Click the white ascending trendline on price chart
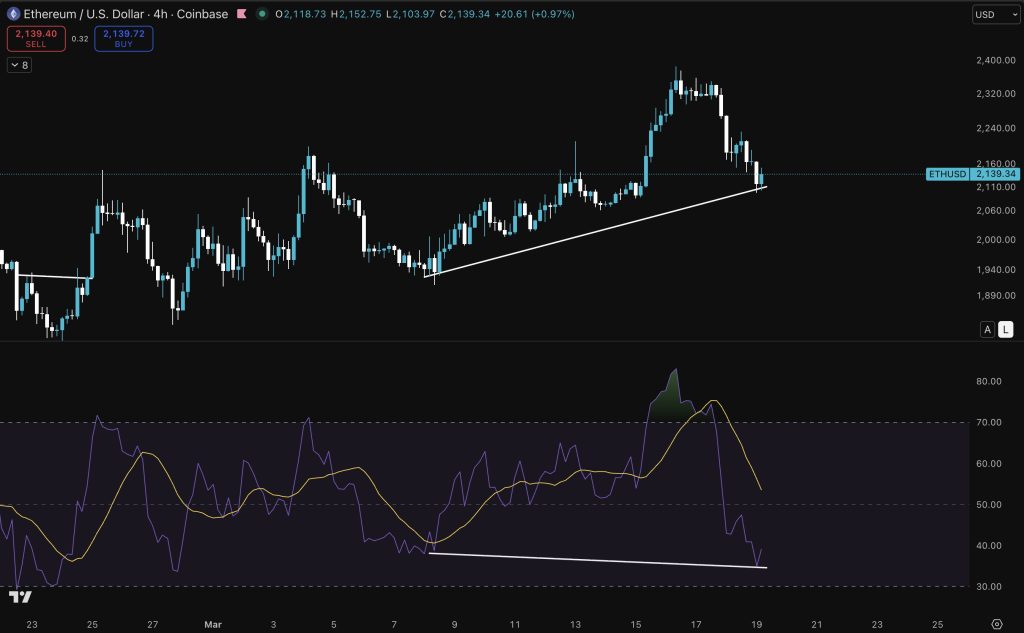 point(600,230)
